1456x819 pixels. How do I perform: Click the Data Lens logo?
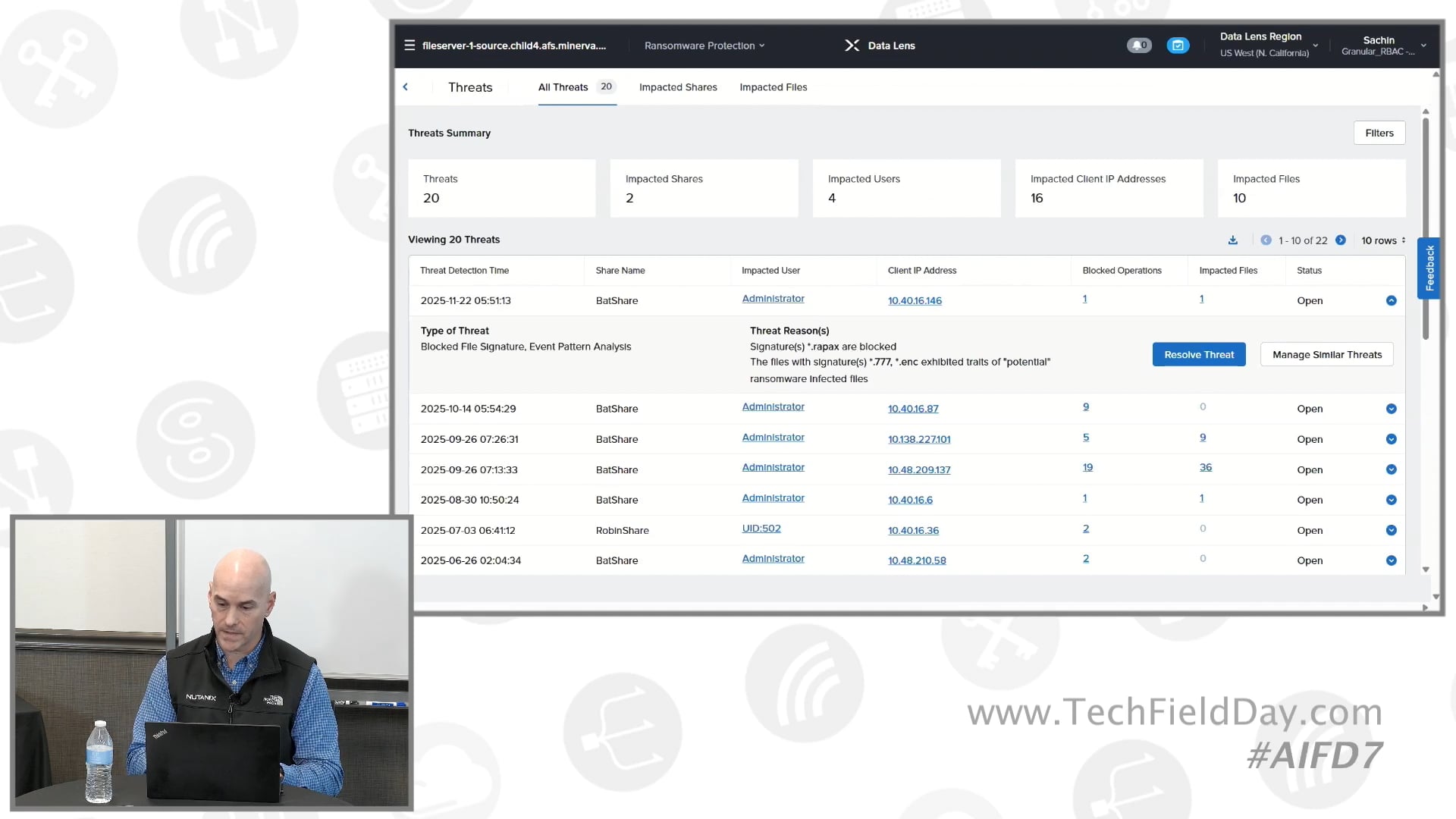click(x=852, y=45)
